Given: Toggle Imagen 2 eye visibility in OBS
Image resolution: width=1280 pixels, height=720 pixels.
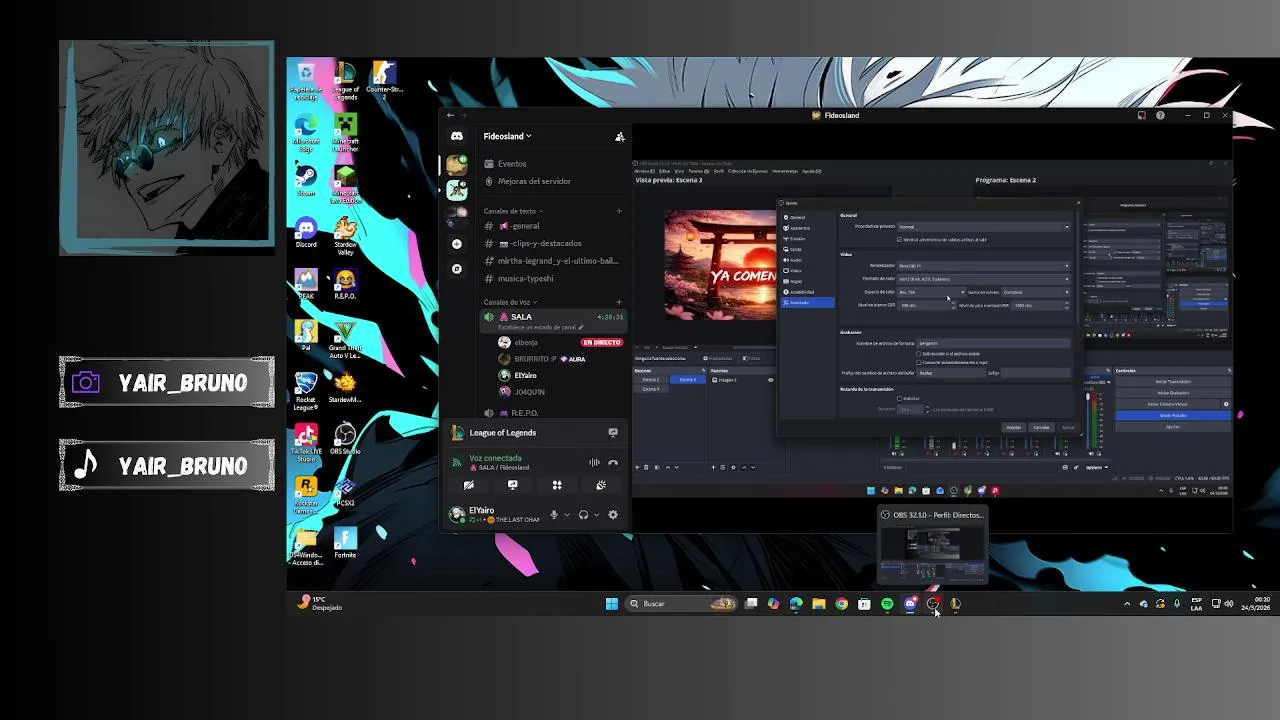Looking at the screenshot, I should pyautogui.click(x=770, y=380).
